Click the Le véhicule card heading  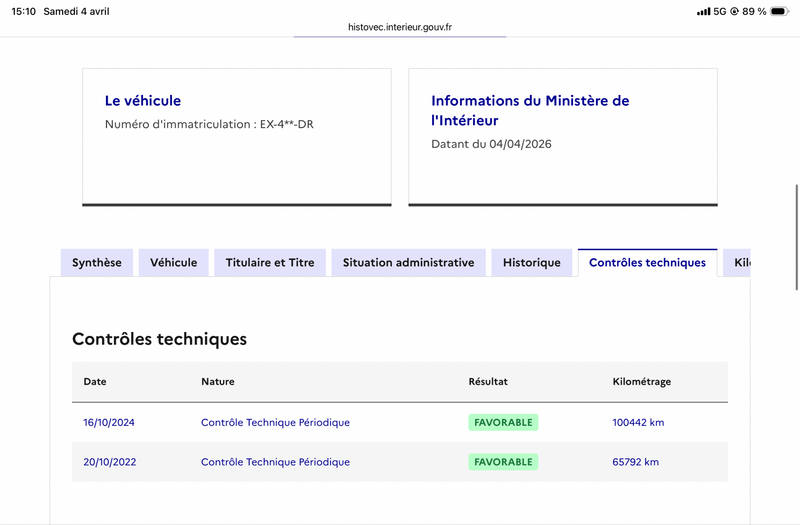143,101
